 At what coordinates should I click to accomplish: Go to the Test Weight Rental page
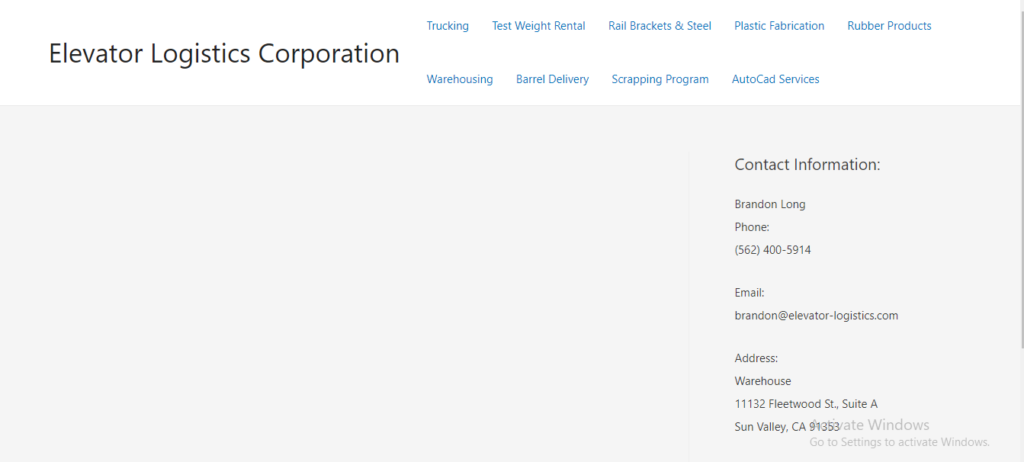[x=538, y=26]
